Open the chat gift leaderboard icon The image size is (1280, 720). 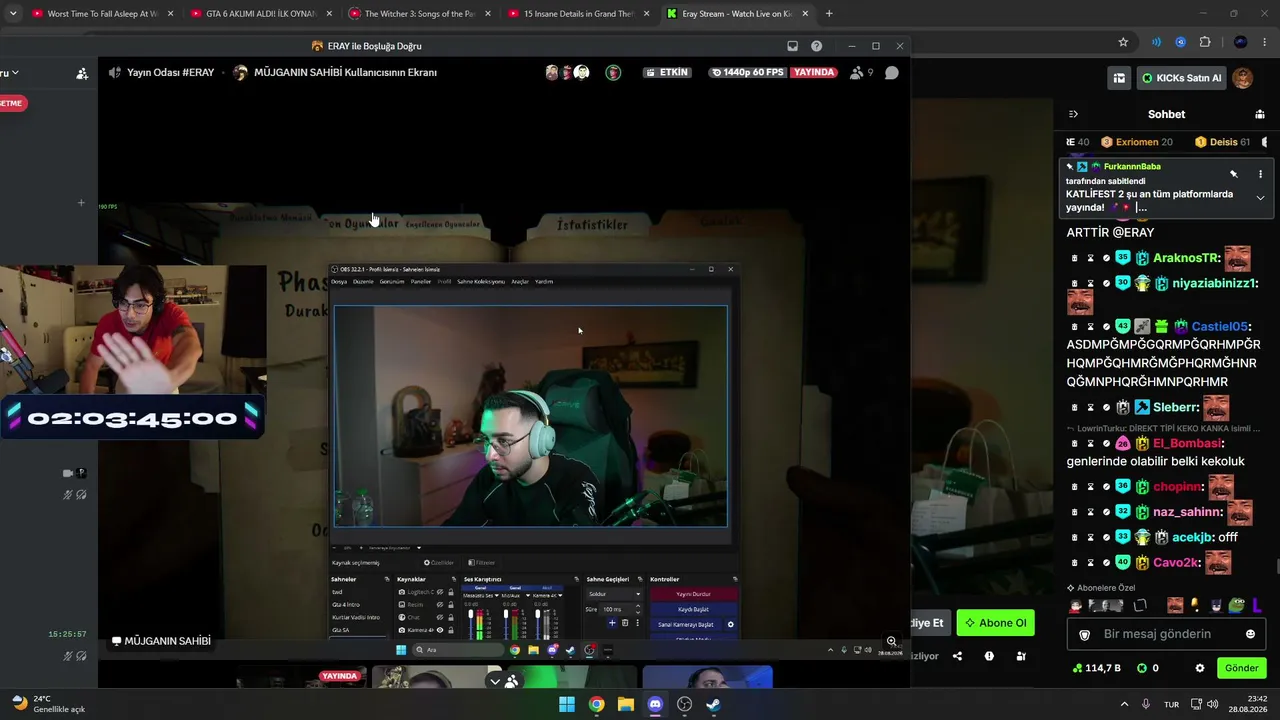1261,114
